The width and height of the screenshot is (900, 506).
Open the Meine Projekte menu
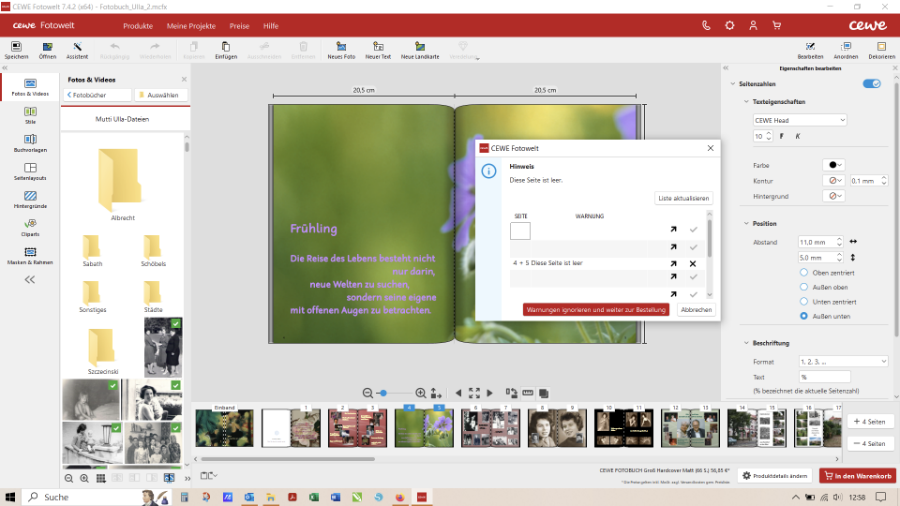(190, 25)
